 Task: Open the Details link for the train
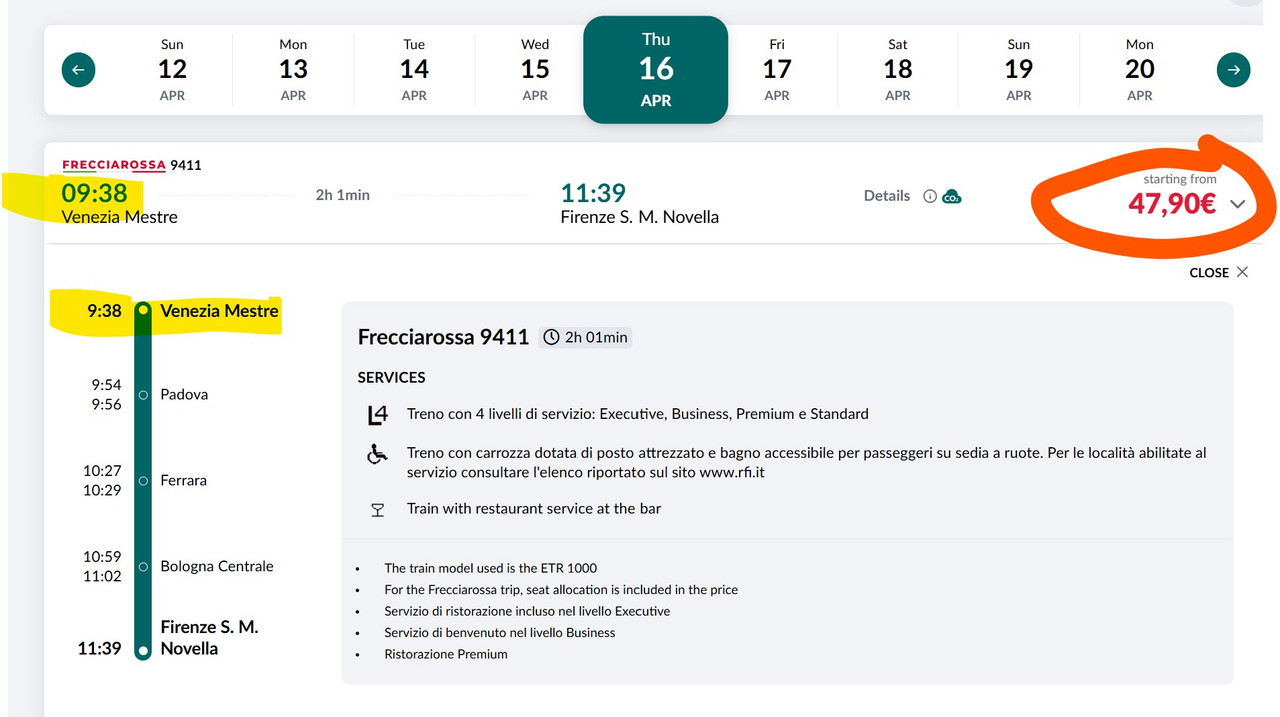pyautogui.click(x=886, y=196)
